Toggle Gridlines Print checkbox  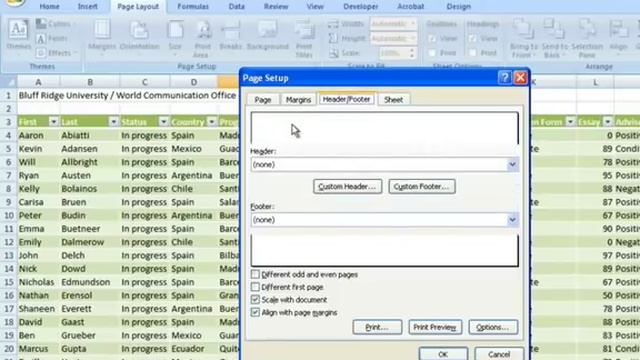click(432, 53)
